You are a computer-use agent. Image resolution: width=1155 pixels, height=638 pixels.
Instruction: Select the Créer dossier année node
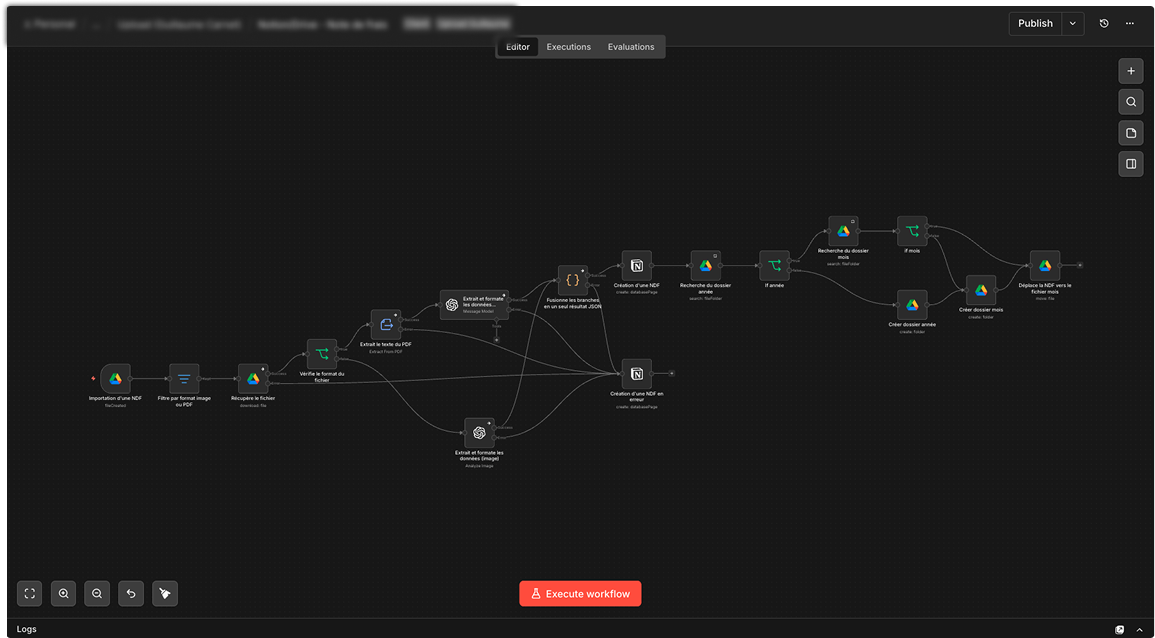[912, 305]
